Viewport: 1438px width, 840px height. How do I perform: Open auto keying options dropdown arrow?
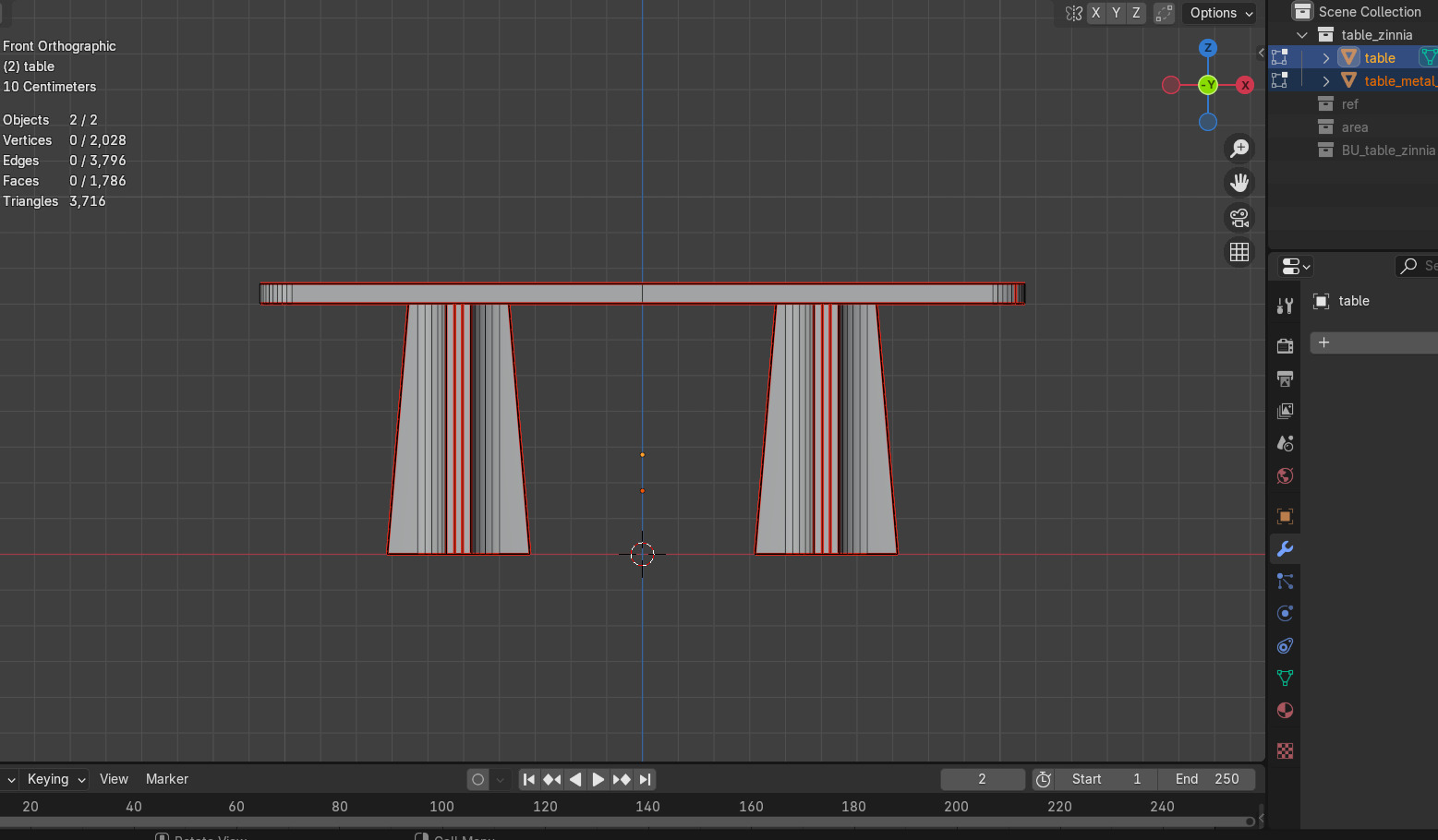pyautogui.click(x=501, y=779)
